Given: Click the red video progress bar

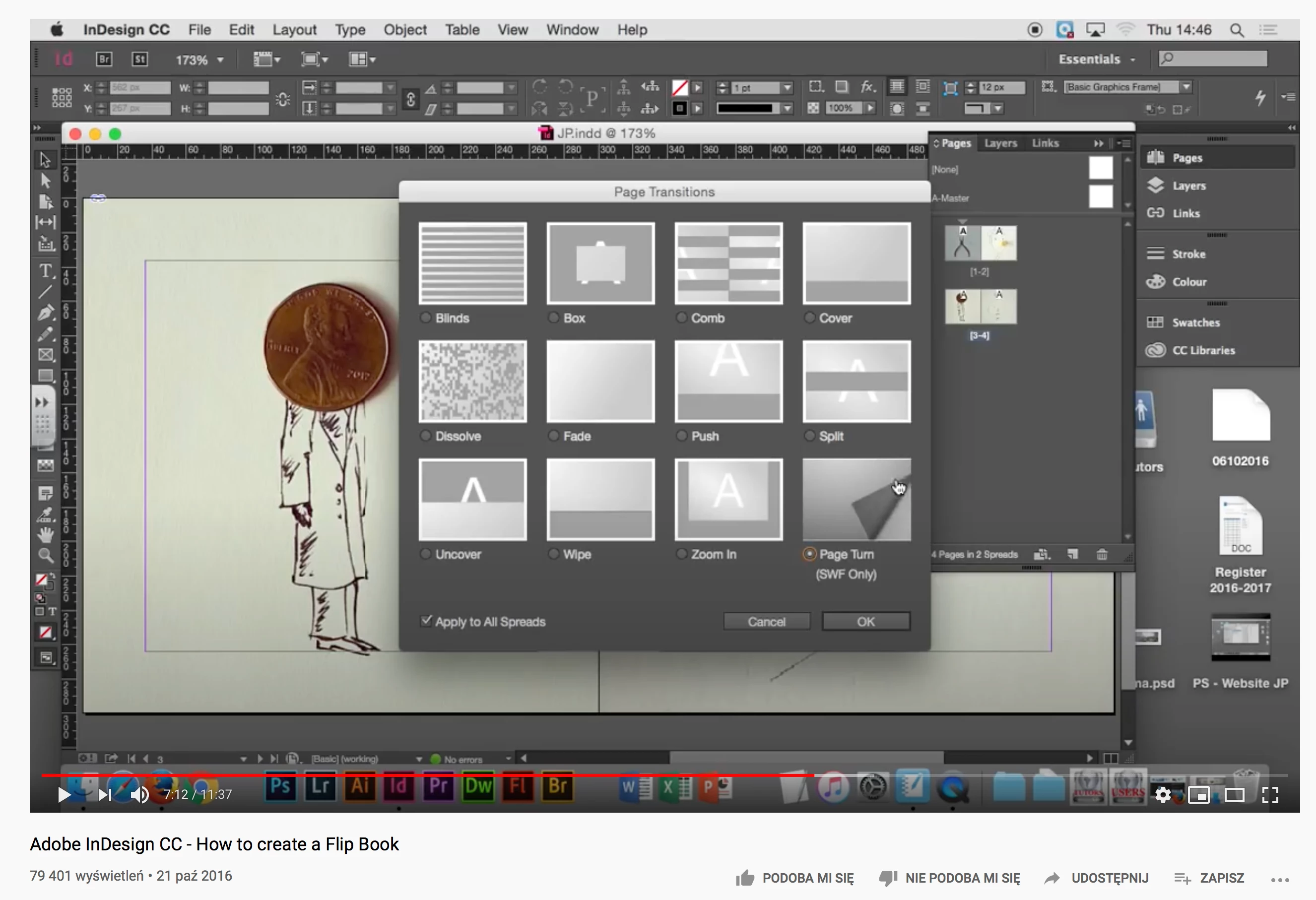Looking at the screenshot, I should tap(428, 775).
